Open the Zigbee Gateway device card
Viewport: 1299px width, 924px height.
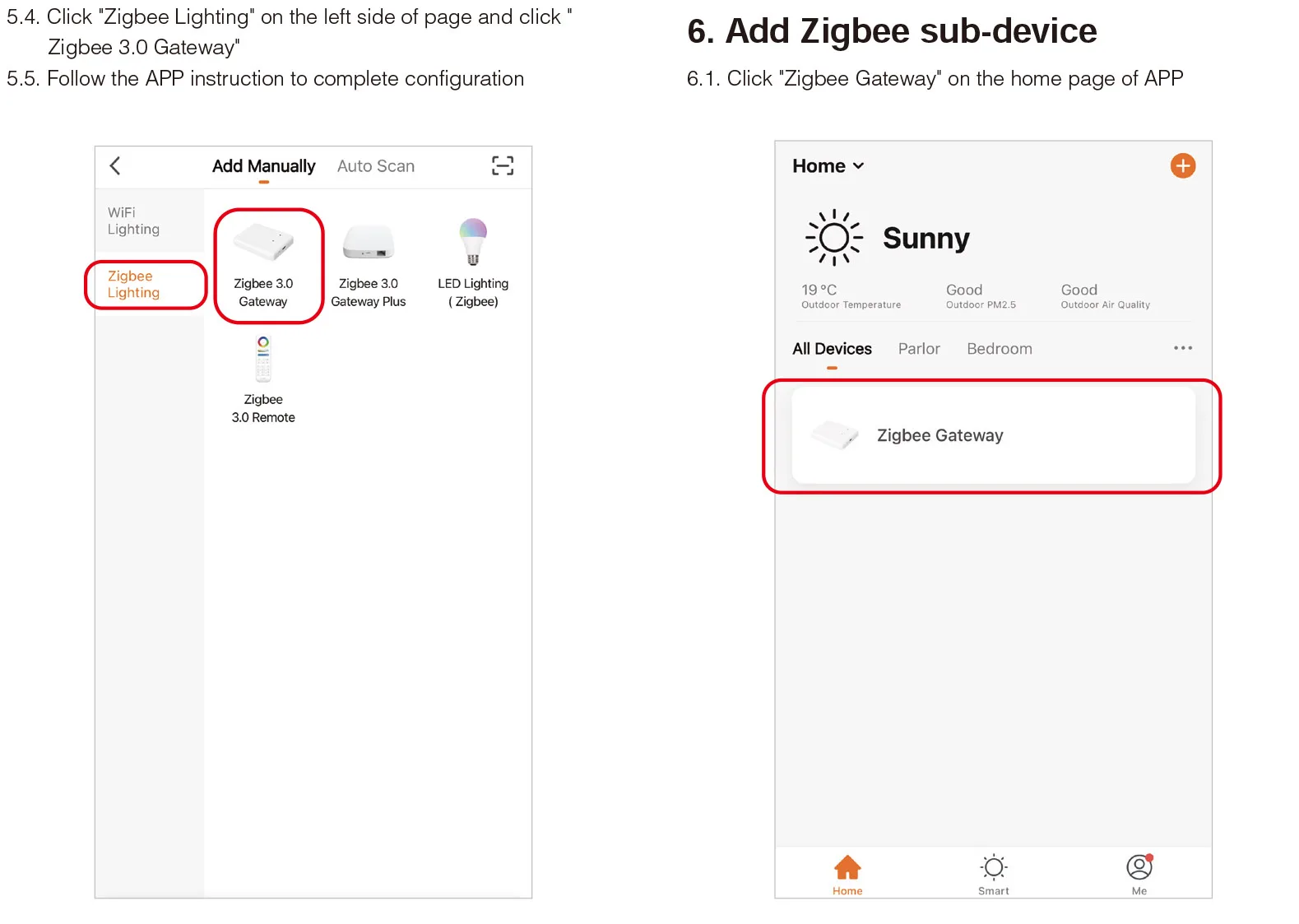tap(993, 435)
